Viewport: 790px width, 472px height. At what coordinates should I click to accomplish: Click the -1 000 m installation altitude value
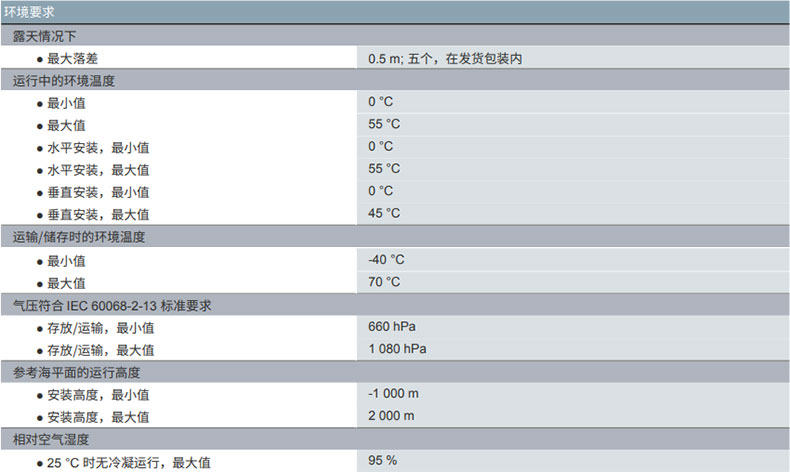pos(393,394)
